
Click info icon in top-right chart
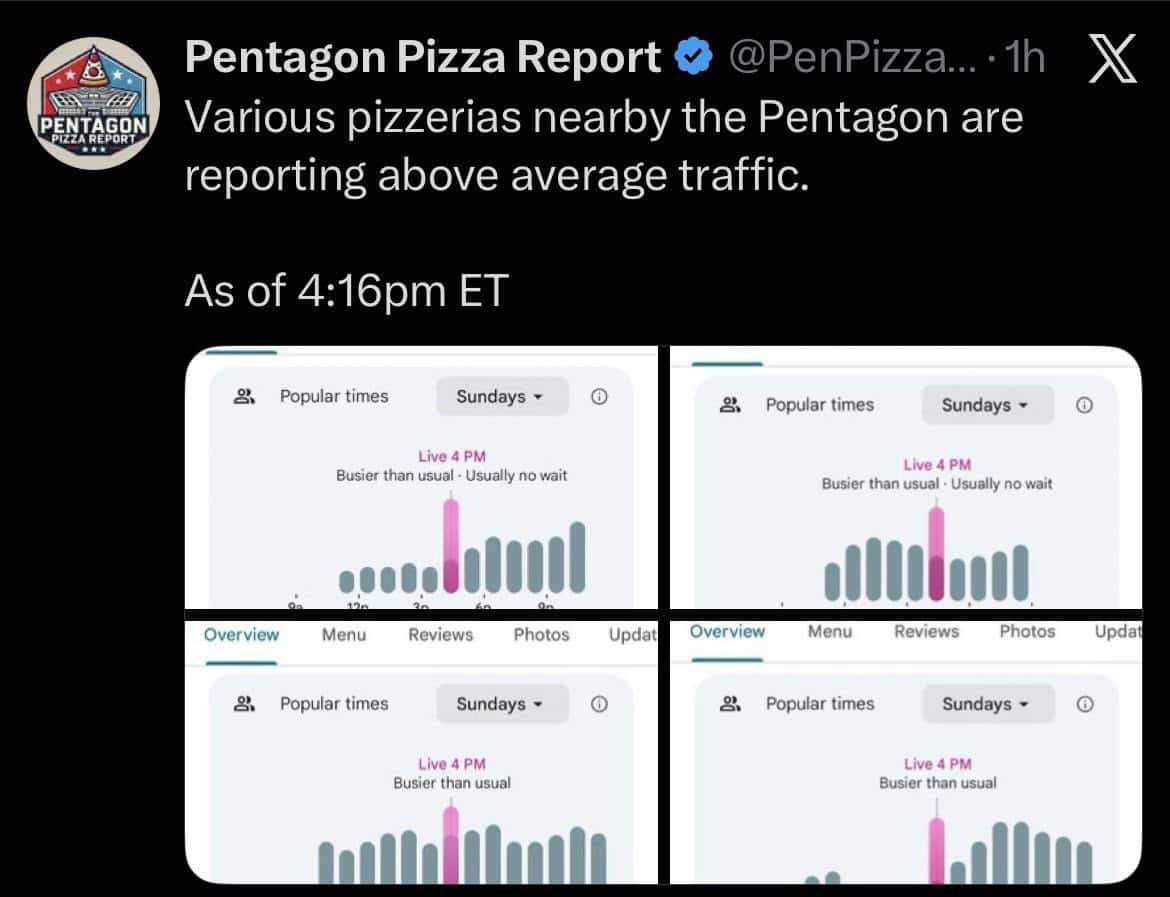point(1084,405)
